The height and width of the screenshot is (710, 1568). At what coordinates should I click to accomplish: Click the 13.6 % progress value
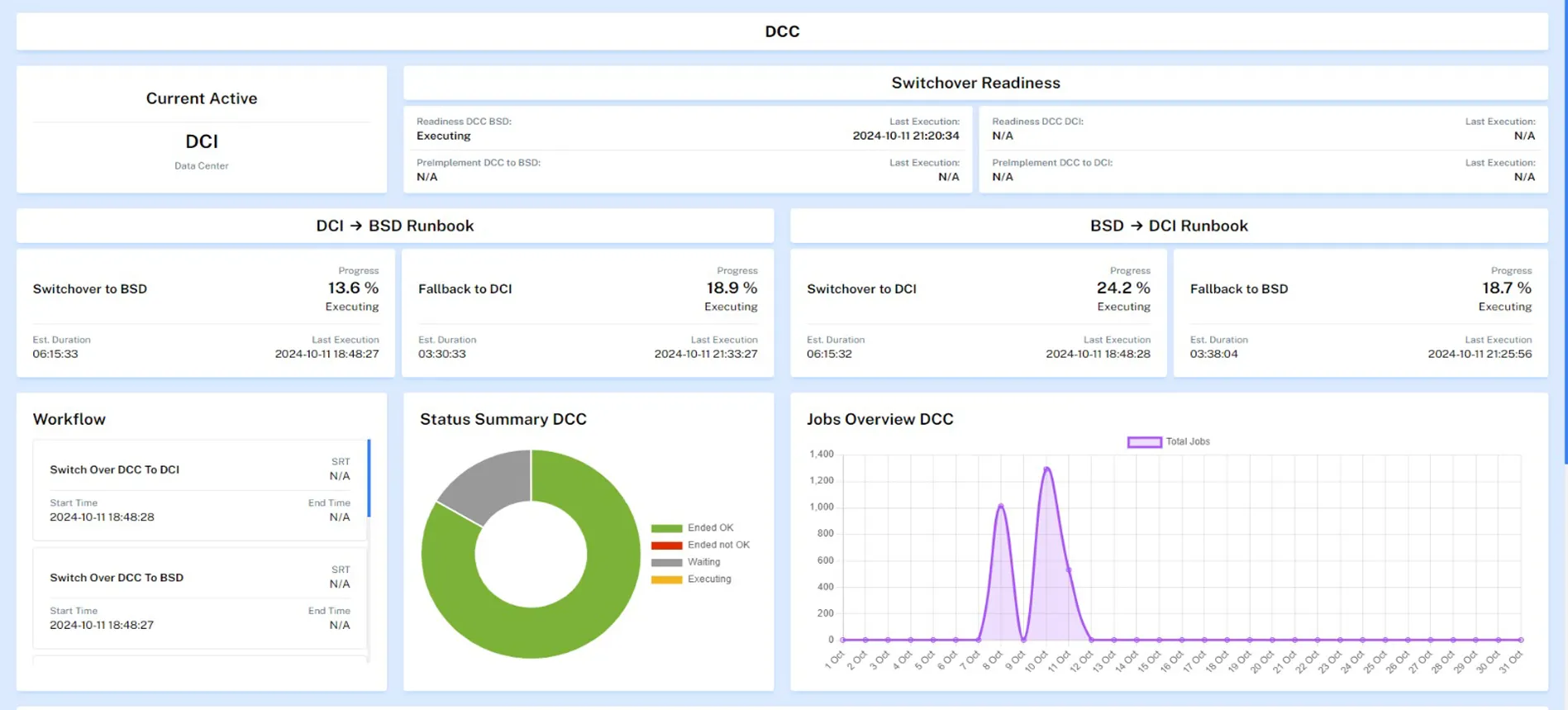[x=353, y=288]
